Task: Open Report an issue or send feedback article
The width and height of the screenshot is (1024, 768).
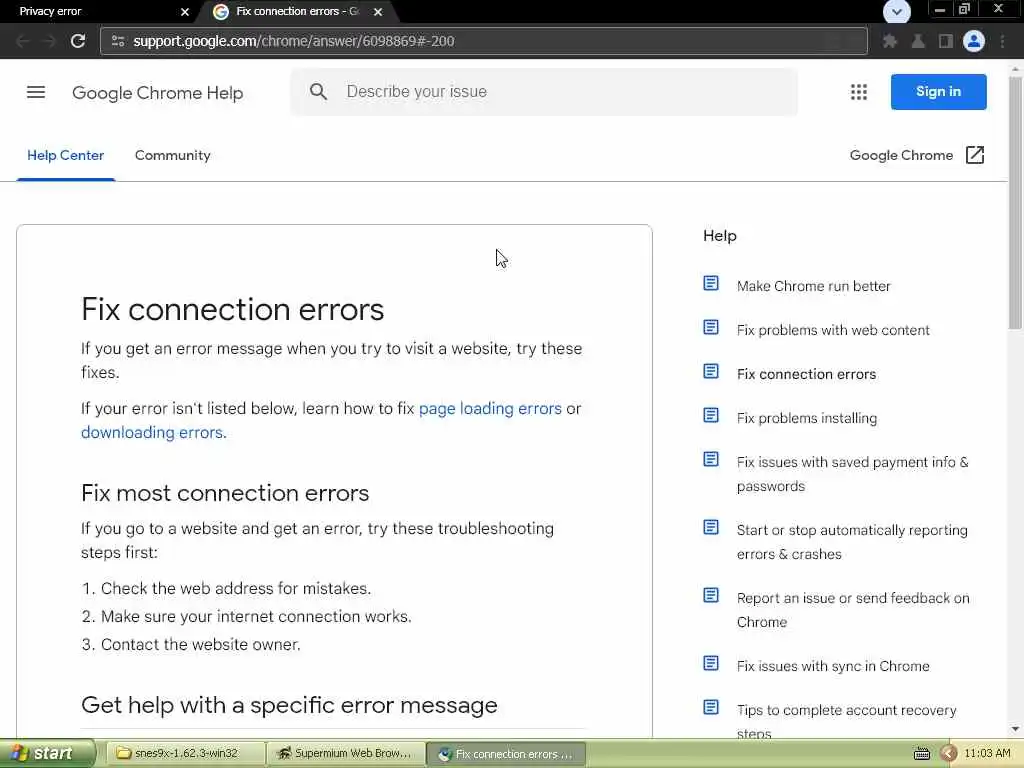Action: point(853,610)
